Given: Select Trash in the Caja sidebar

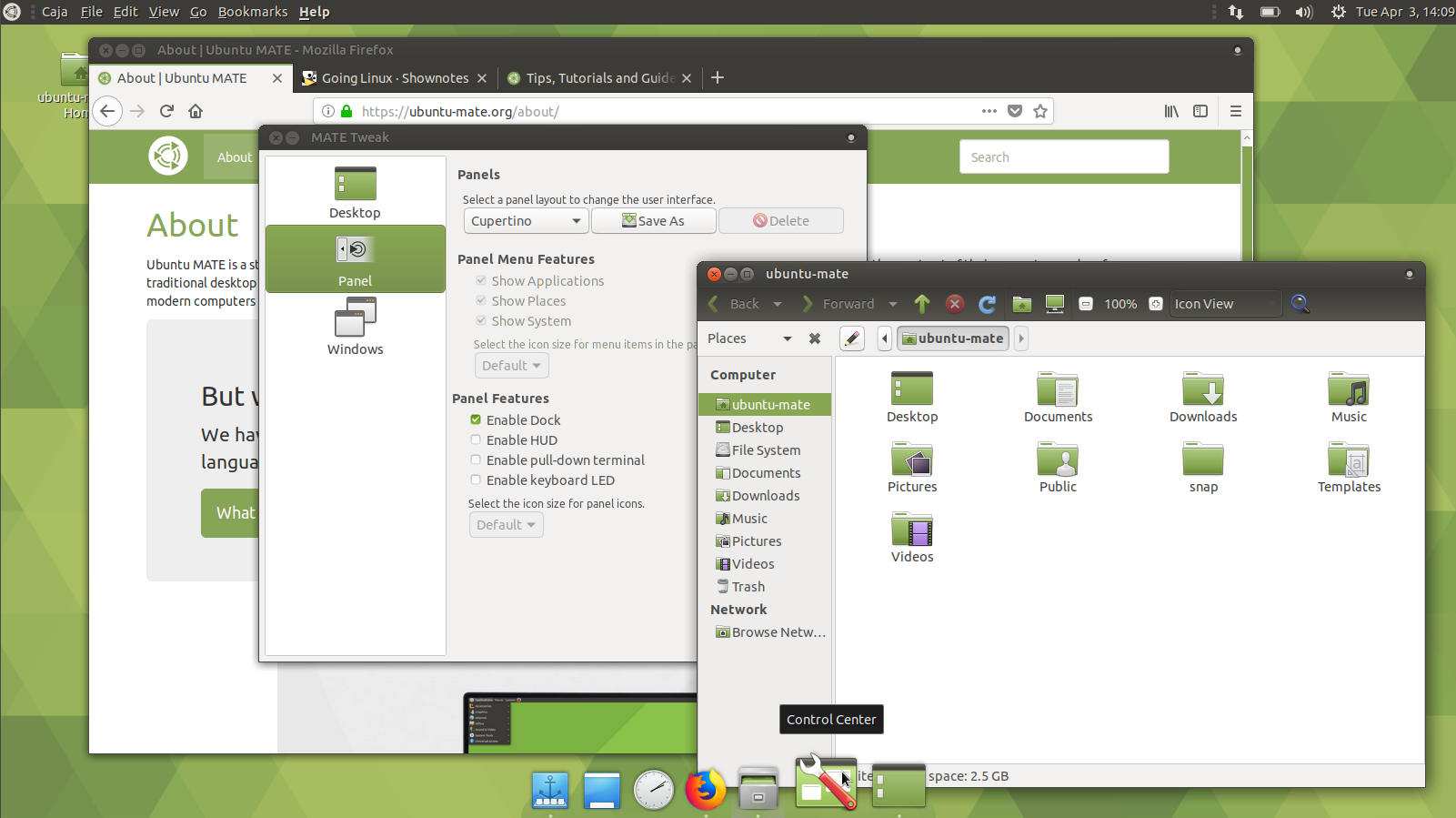Looking at the screenshot, I should coord(765,587).
